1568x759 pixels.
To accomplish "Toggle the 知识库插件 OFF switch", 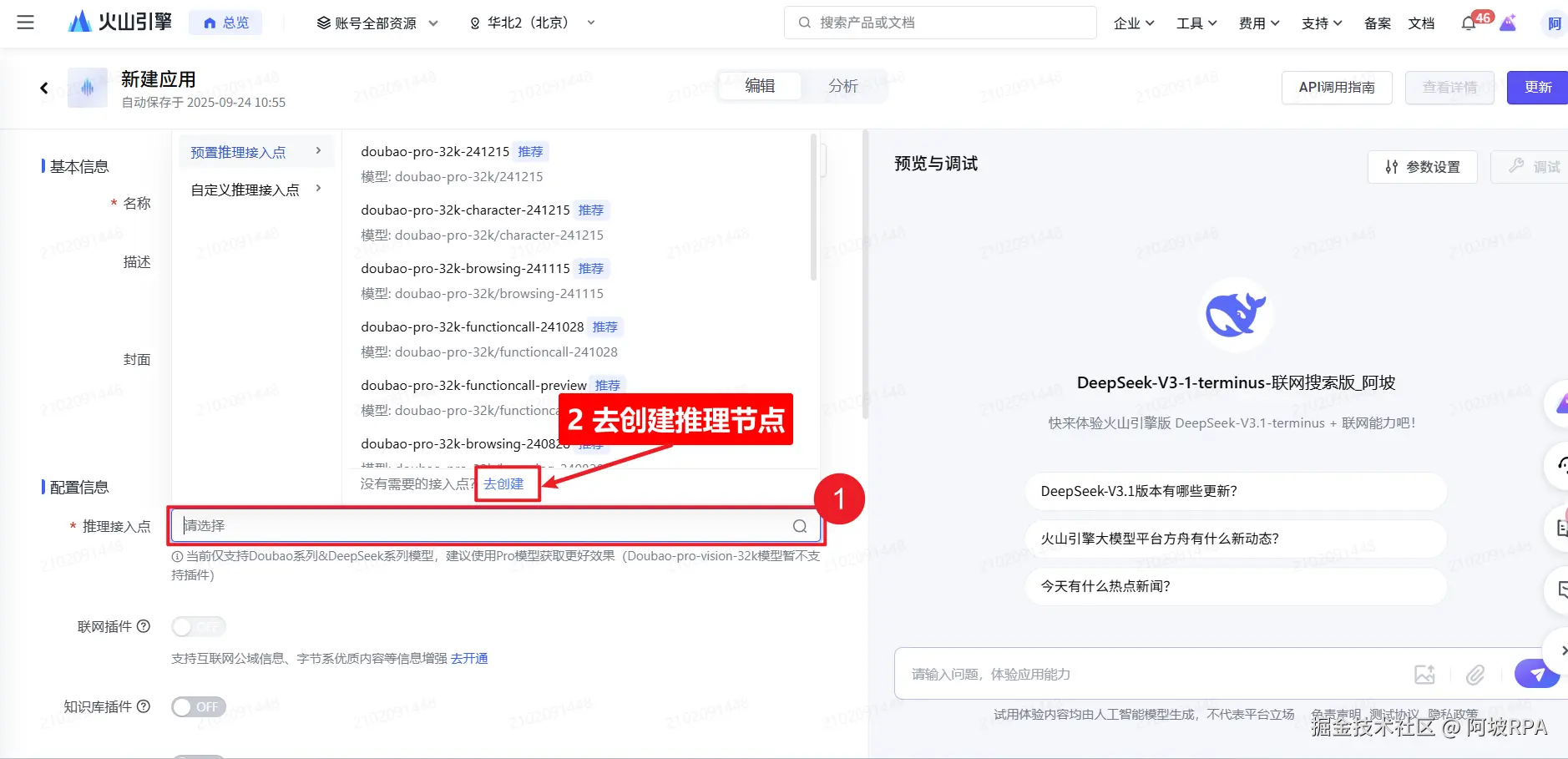I will pos(199,706).
